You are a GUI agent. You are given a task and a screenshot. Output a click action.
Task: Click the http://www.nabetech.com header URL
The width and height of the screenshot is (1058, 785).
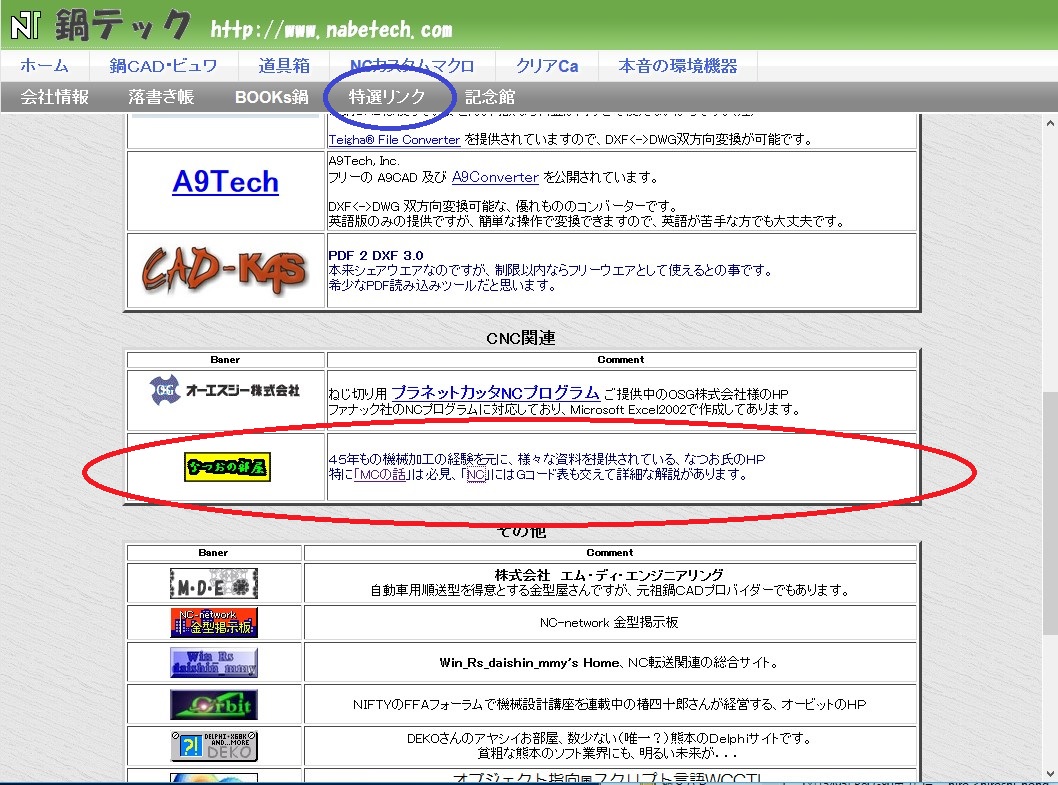(331, 30)
